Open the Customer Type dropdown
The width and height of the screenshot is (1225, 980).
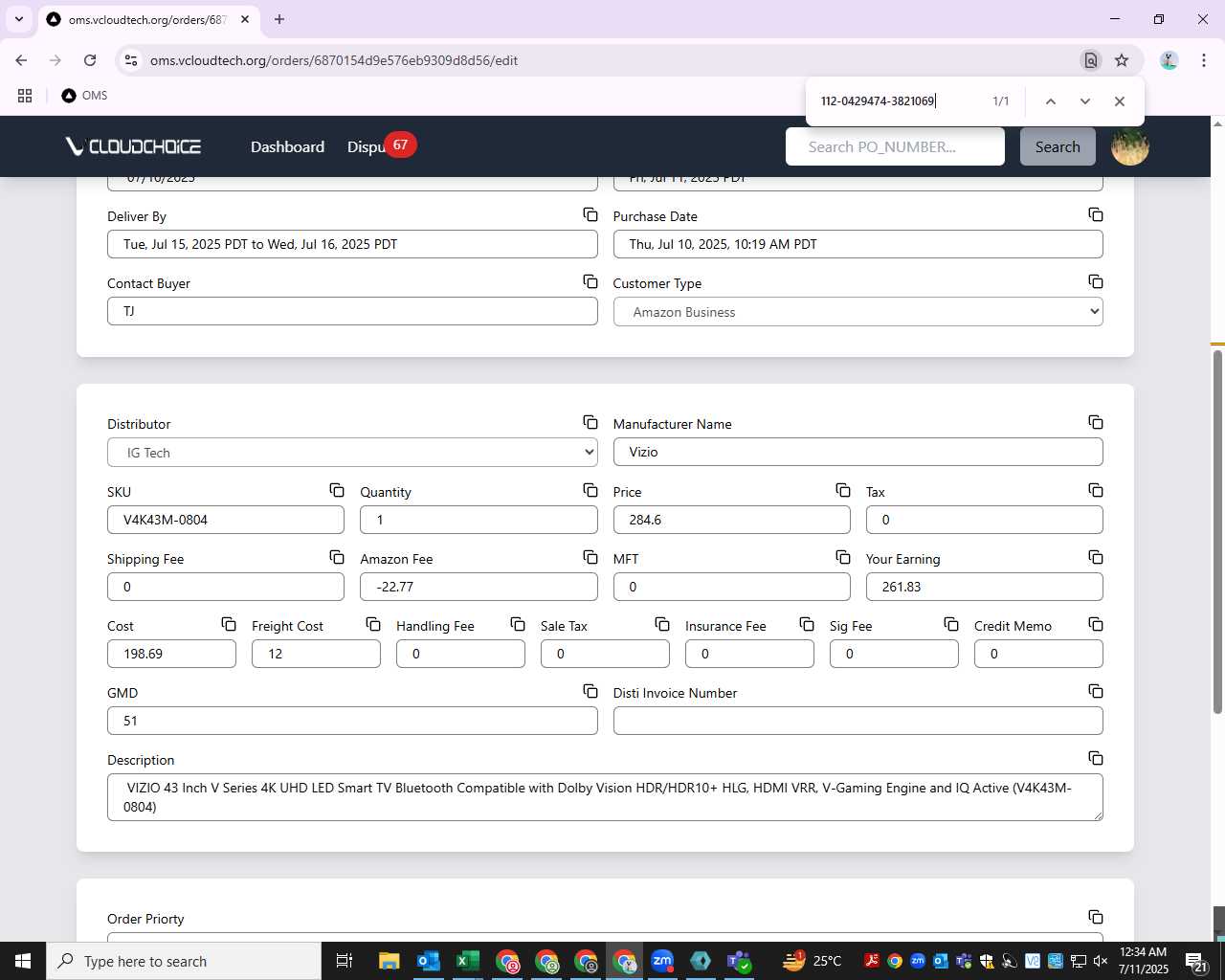[x=857, y=312]
